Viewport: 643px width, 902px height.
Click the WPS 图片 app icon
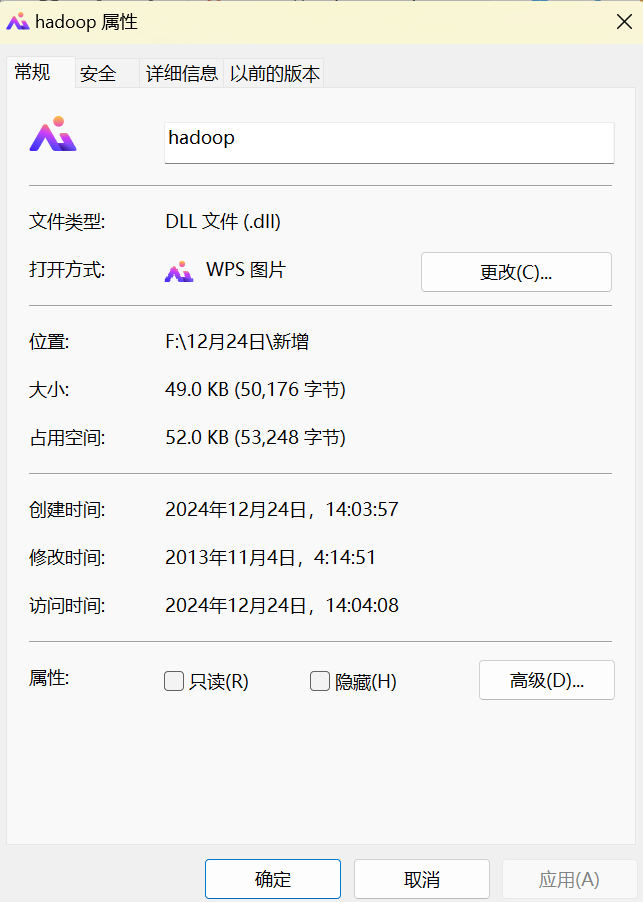[179, 272]
